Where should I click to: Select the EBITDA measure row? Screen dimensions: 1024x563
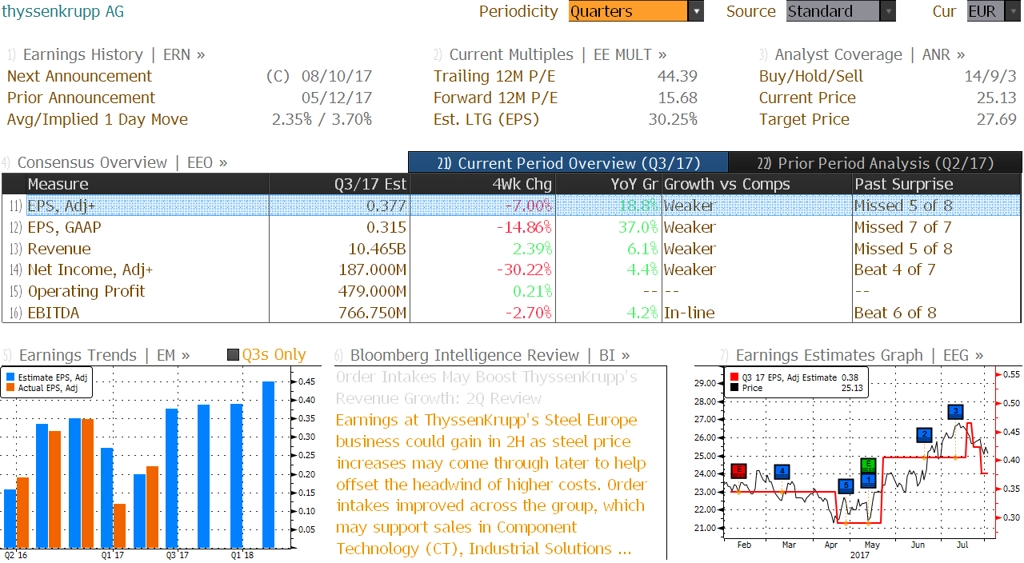(x=511, y=313)
